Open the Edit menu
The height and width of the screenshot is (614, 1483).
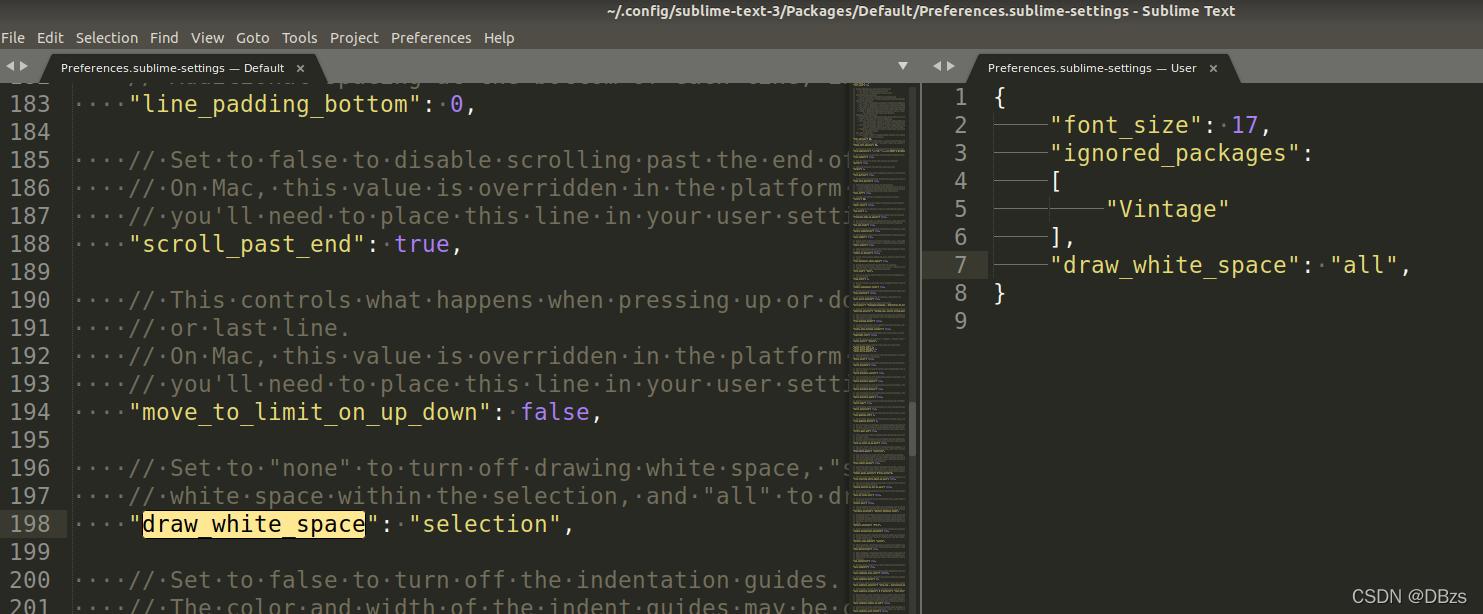[50, 38]
